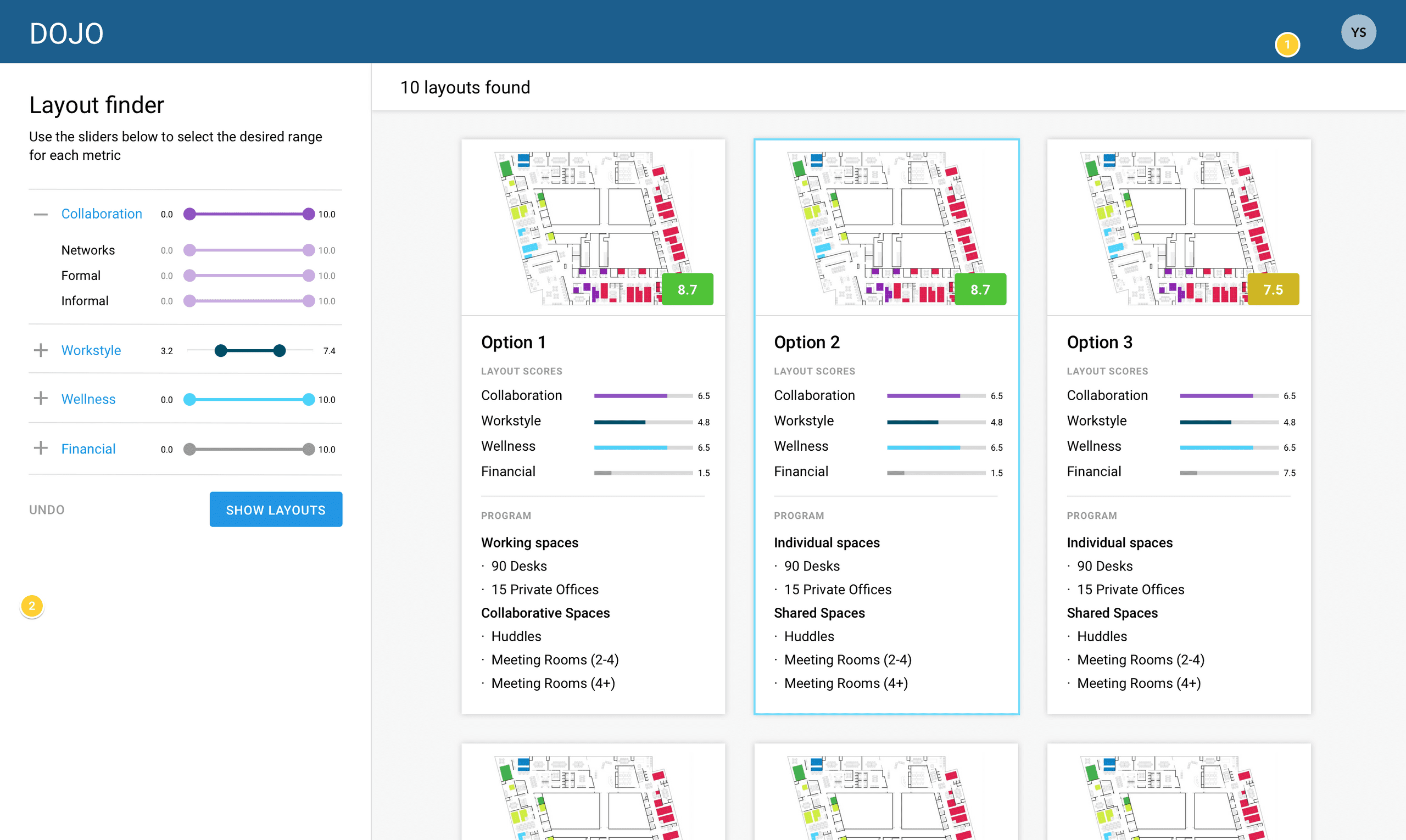Collapse the Collaboration metric group
The width and height of the screenshot is (1406, 840).
(40, 215)
